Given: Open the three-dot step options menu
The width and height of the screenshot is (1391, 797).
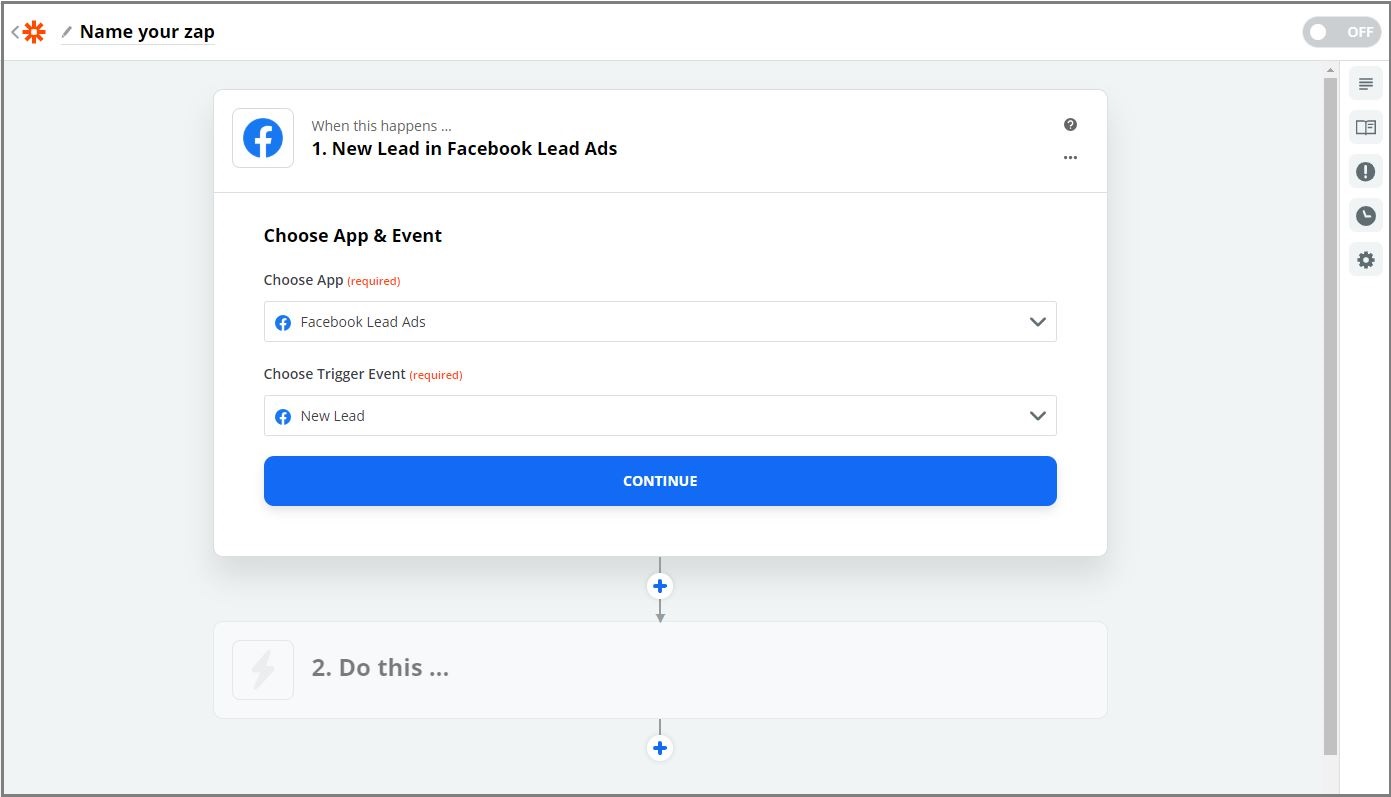Looking at the screenshot, I should (x=1070, y=158).
